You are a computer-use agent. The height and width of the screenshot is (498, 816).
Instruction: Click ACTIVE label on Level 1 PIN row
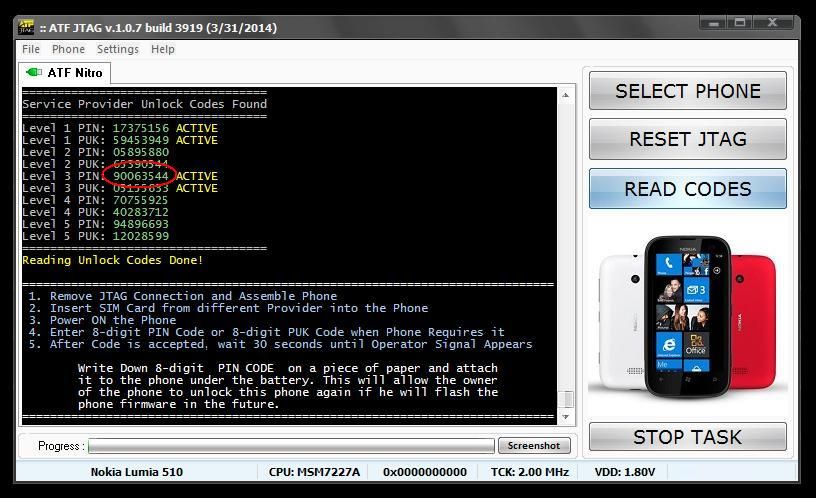click(197, 128)
